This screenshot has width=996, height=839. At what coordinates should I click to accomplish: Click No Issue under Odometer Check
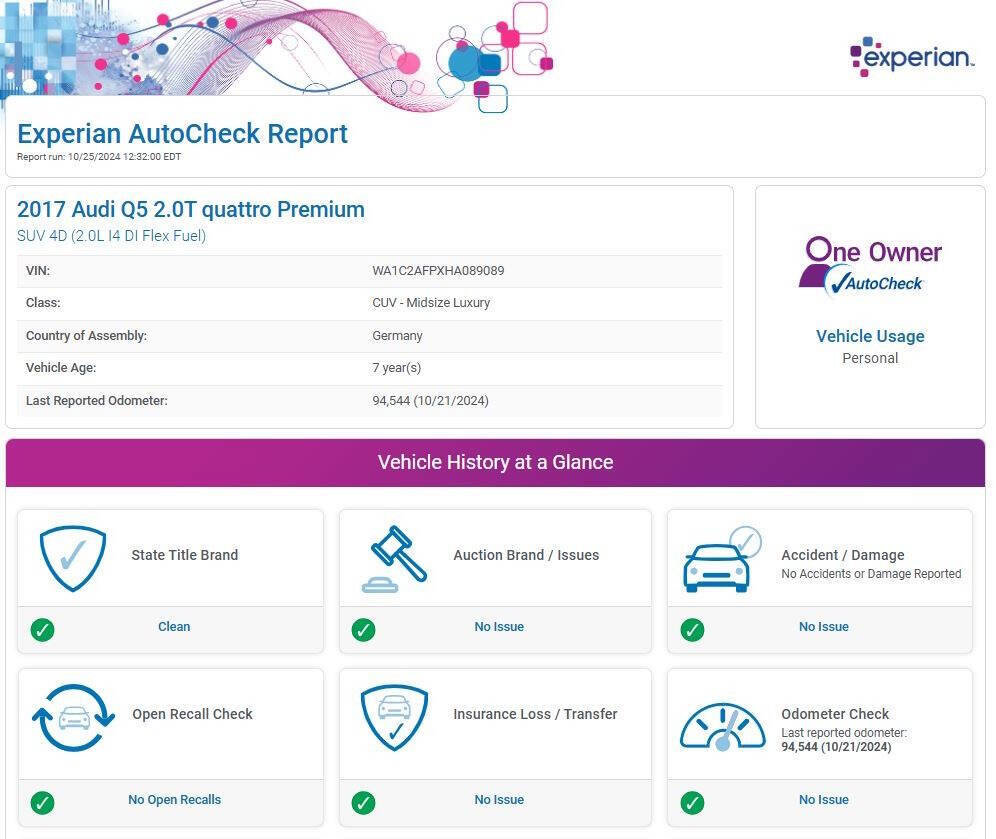point(823,800)
